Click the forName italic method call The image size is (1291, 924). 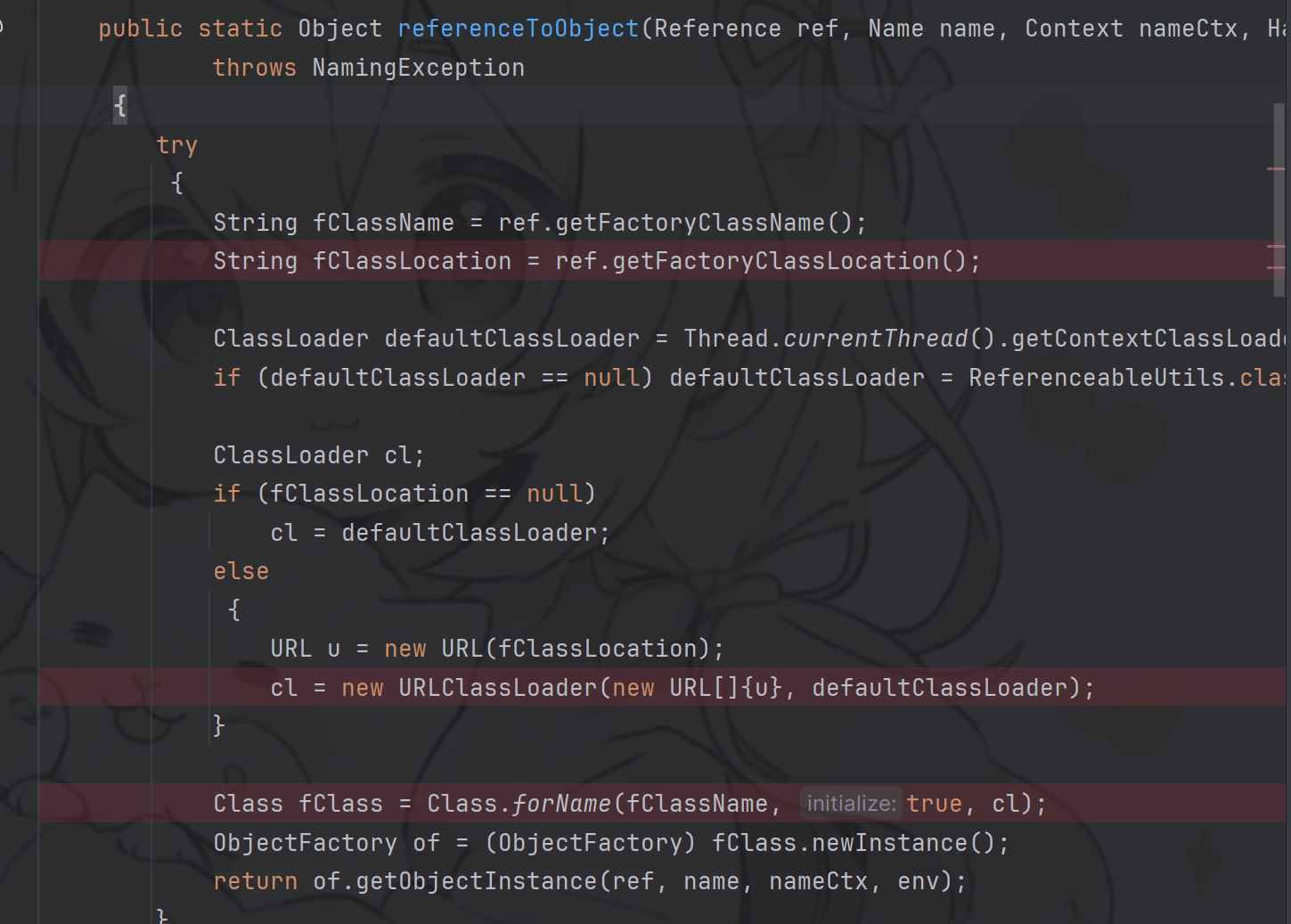pos(561,804)
